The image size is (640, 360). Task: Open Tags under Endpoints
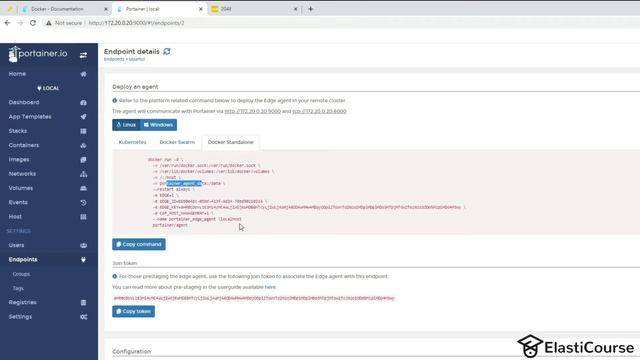pos(18,289)
